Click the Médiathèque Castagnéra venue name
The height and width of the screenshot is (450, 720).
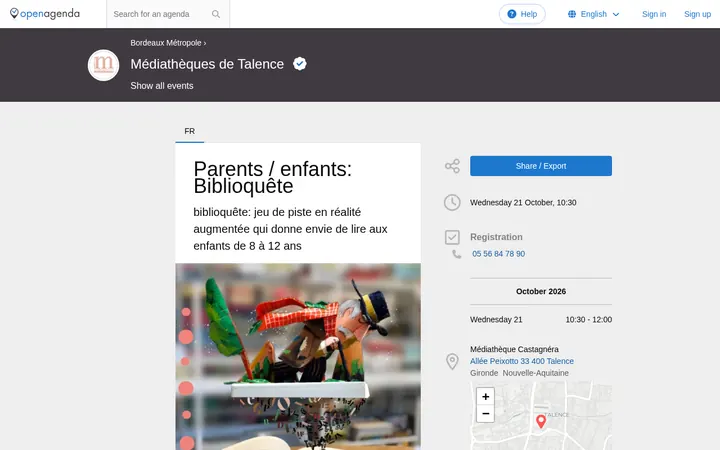514,349
